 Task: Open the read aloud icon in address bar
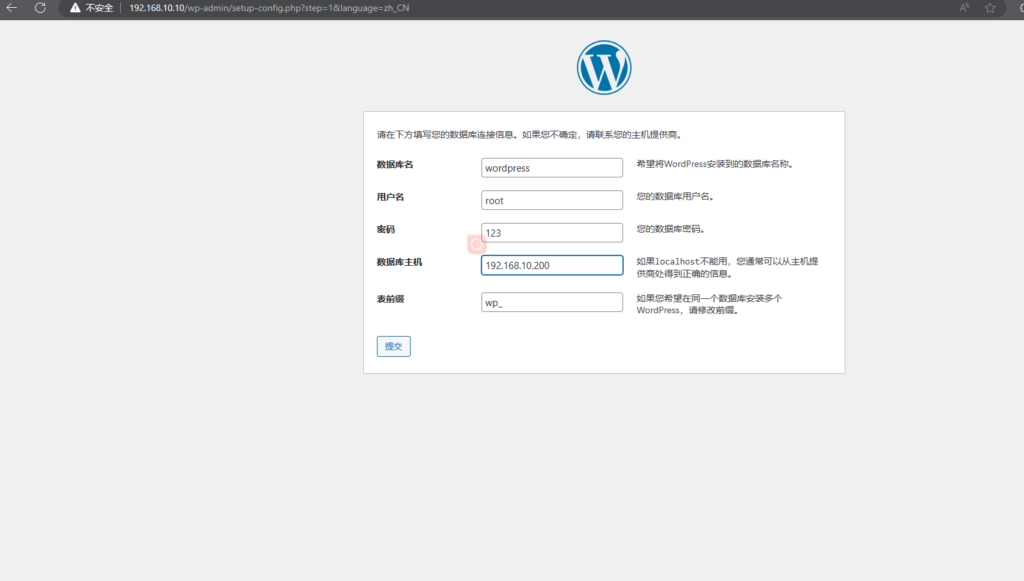click(964, 8)
